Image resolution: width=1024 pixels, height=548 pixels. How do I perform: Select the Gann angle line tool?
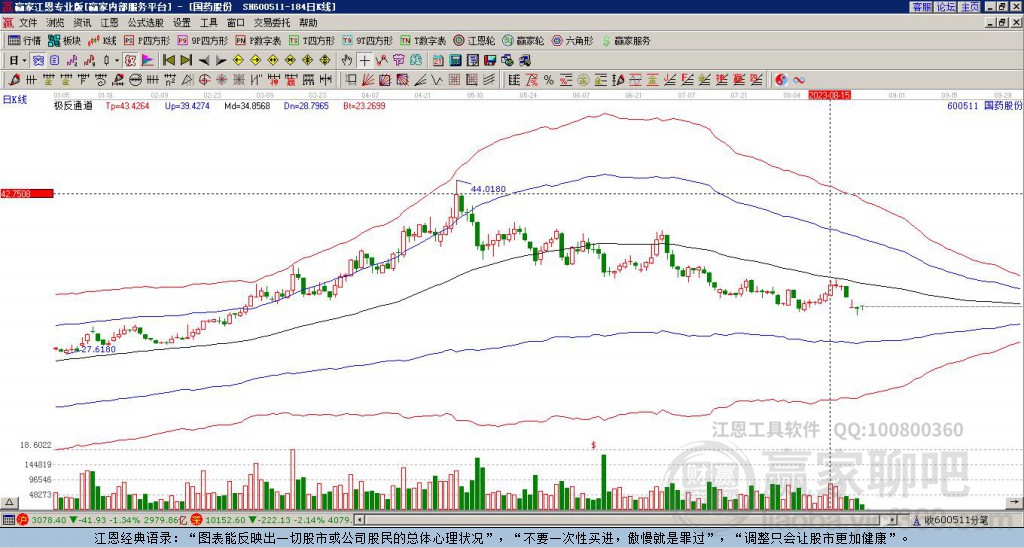420,80
